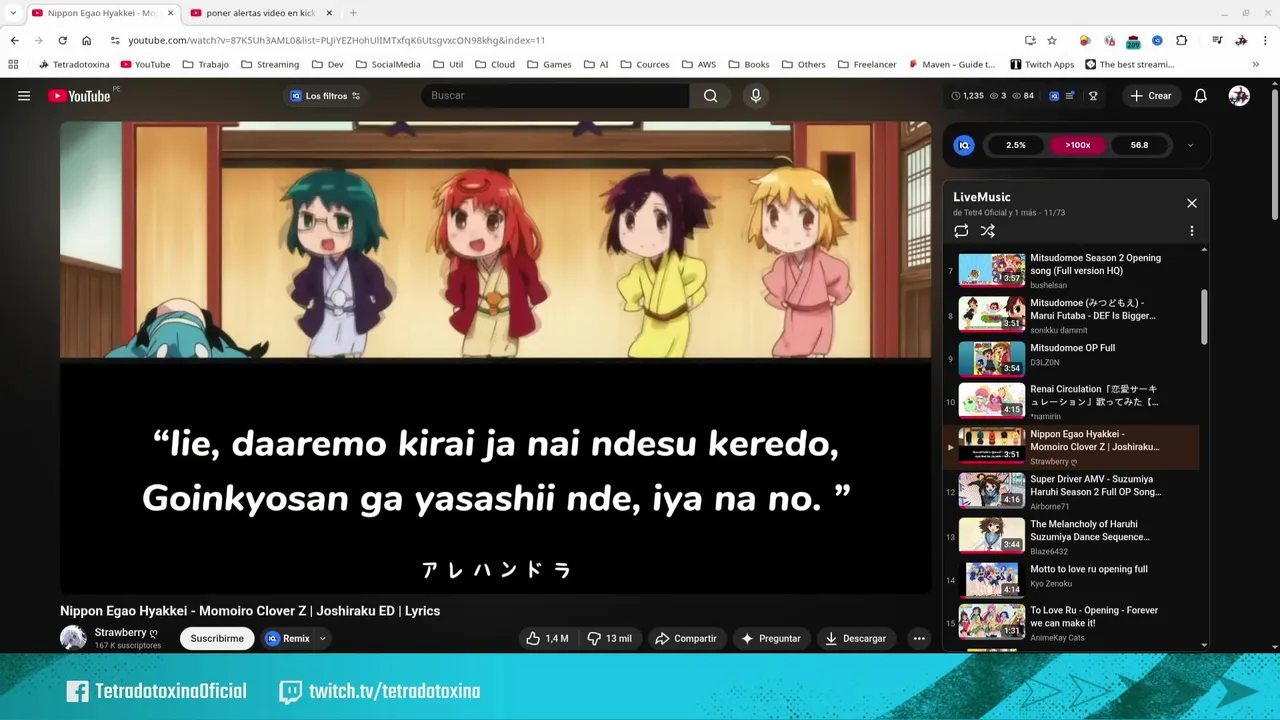The image size is (1280, 720).
Task: Open The best streaming bookmark
Action: (1129, 64)
